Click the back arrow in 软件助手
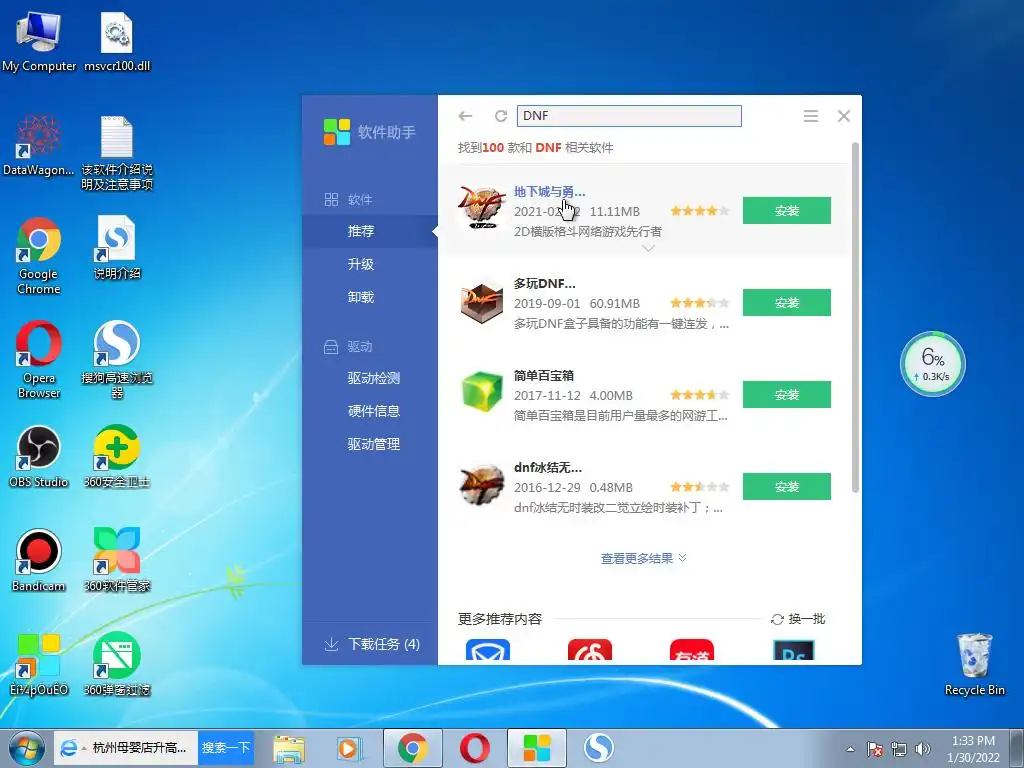1024x768 pixels. click(465, 116)
